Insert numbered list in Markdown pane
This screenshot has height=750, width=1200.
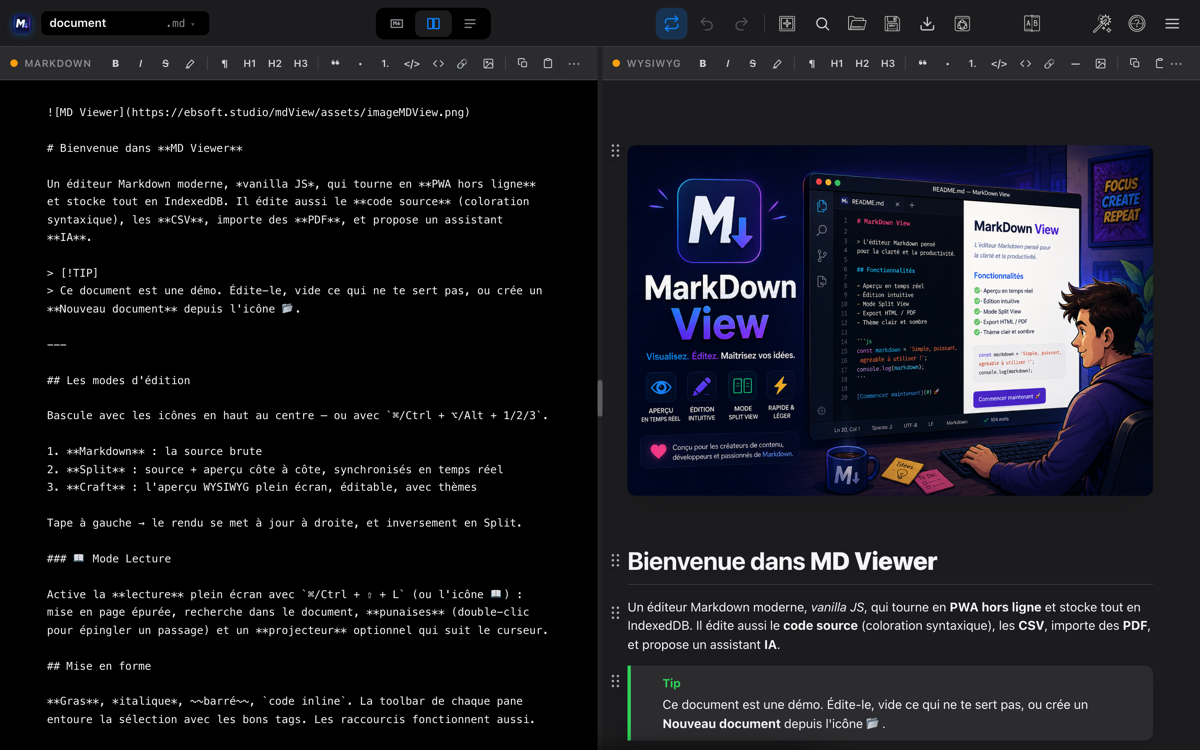[x=385, y=64]
